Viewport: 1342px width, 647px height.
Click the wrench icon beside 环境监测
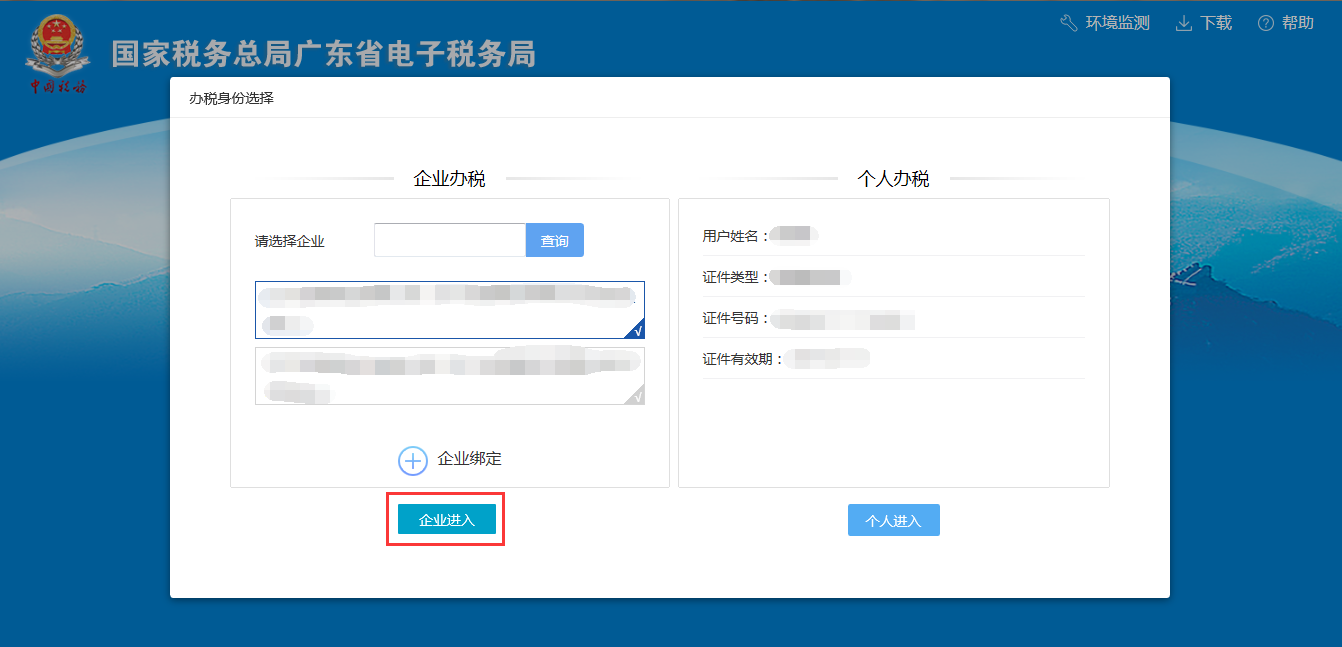coord(1067,22)
